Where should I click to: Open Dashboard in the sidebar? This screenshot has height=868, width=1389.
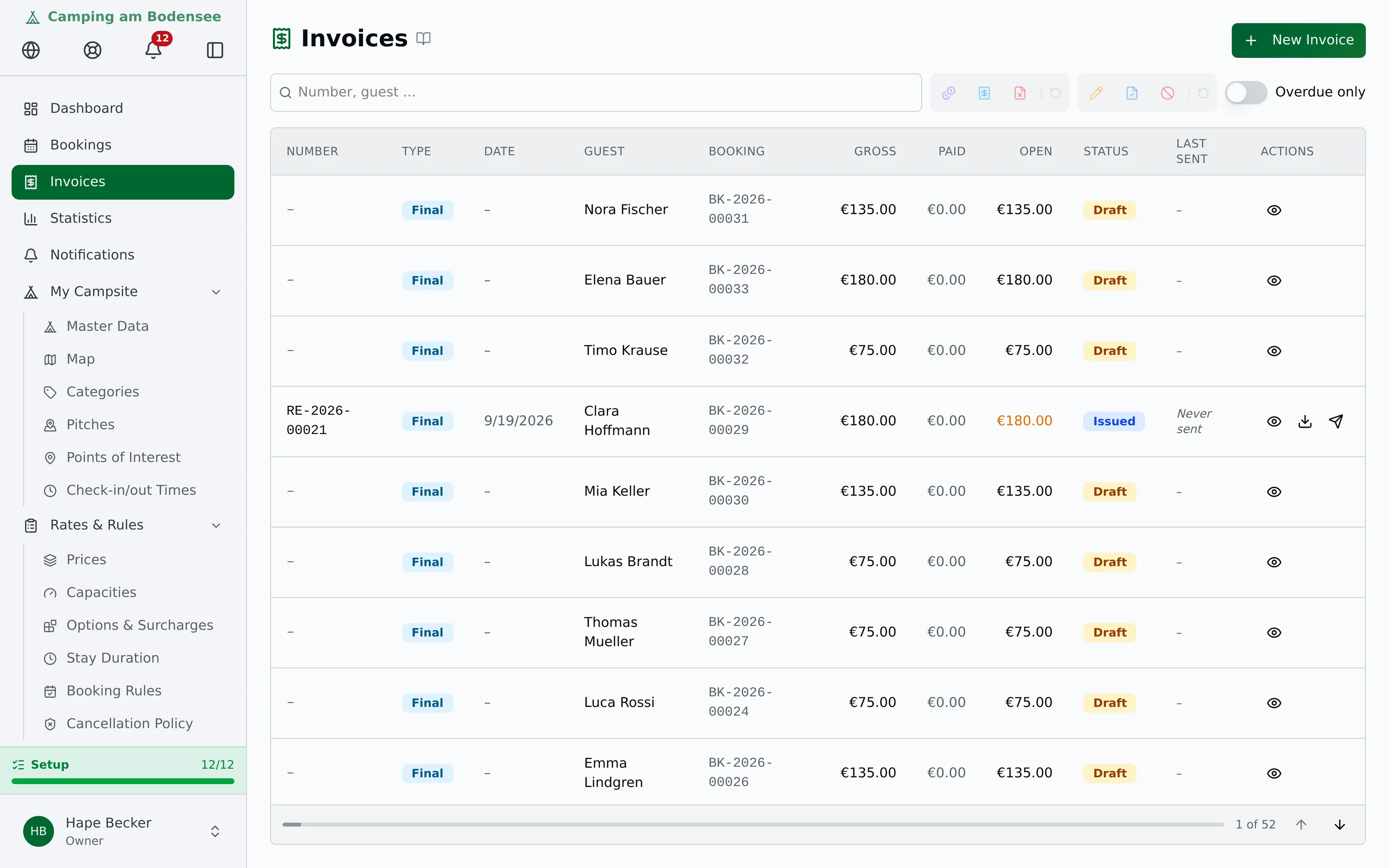tap(123, 108)
